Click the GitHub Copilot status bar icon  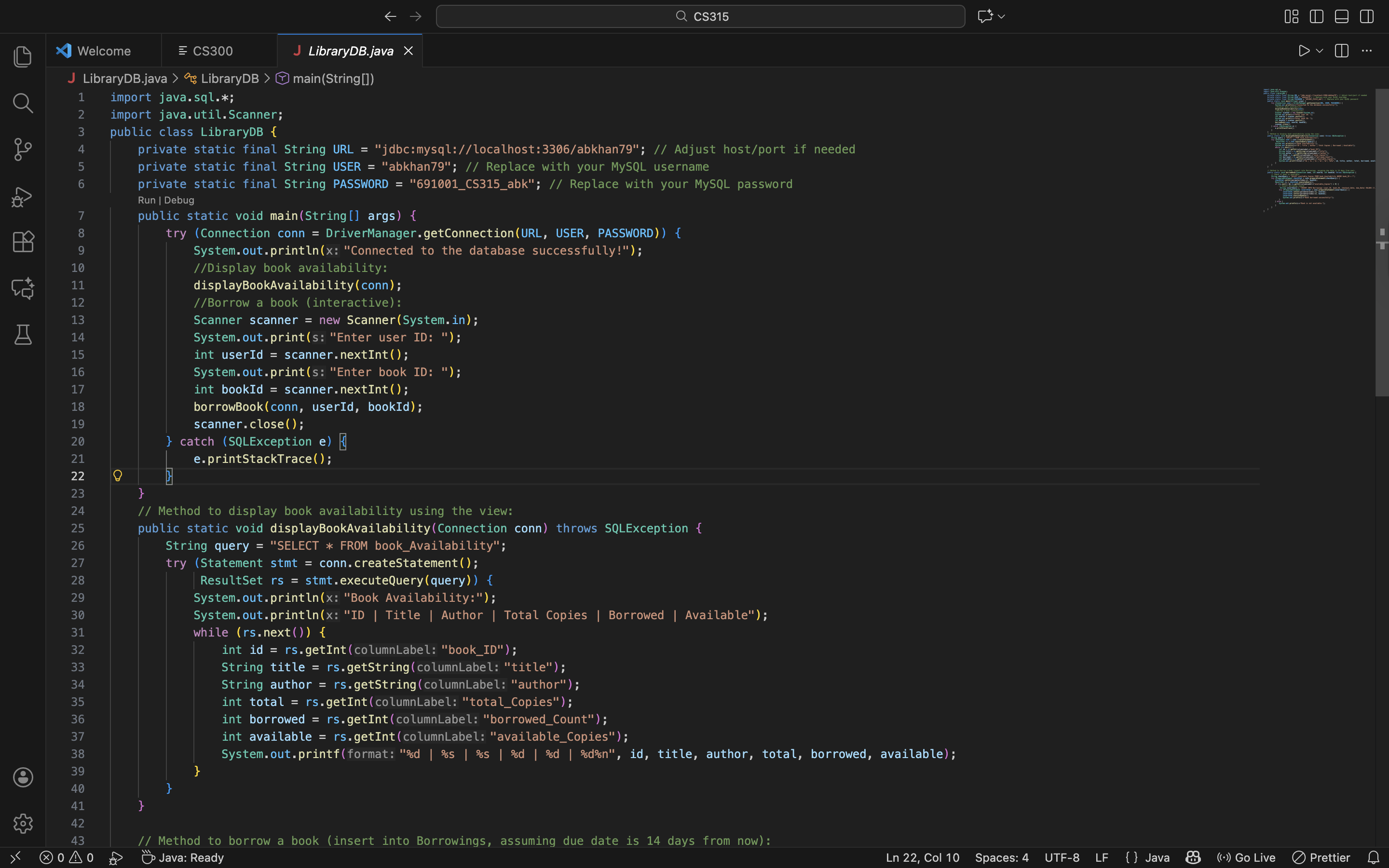click(1193, 858)
